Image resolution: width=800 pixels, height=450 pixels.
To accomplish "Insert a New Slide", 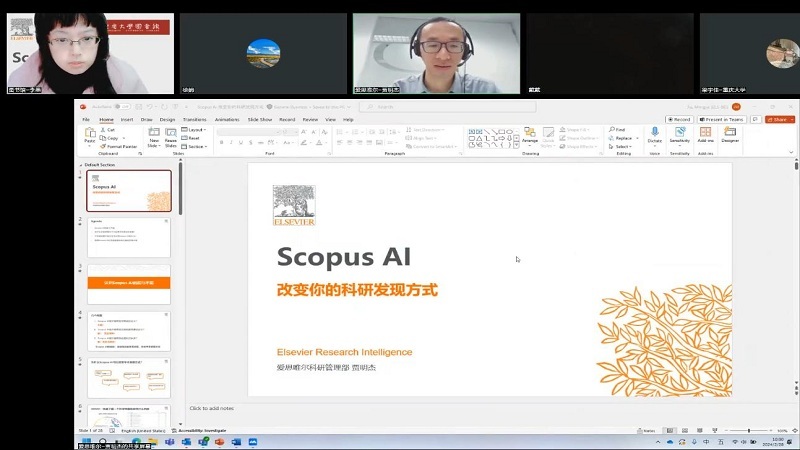I will [154, 137].
